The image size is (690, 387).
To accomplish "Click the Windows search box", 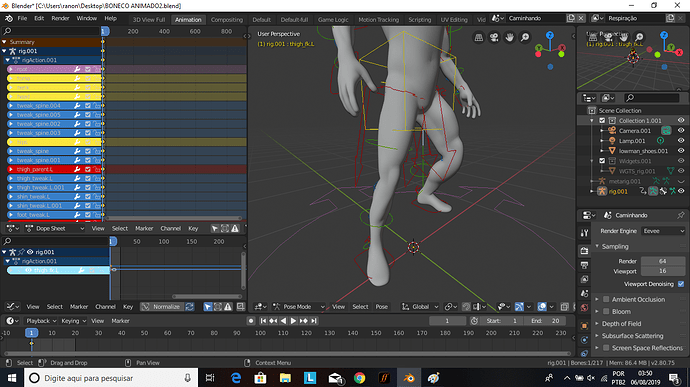I will coord(112,378).
